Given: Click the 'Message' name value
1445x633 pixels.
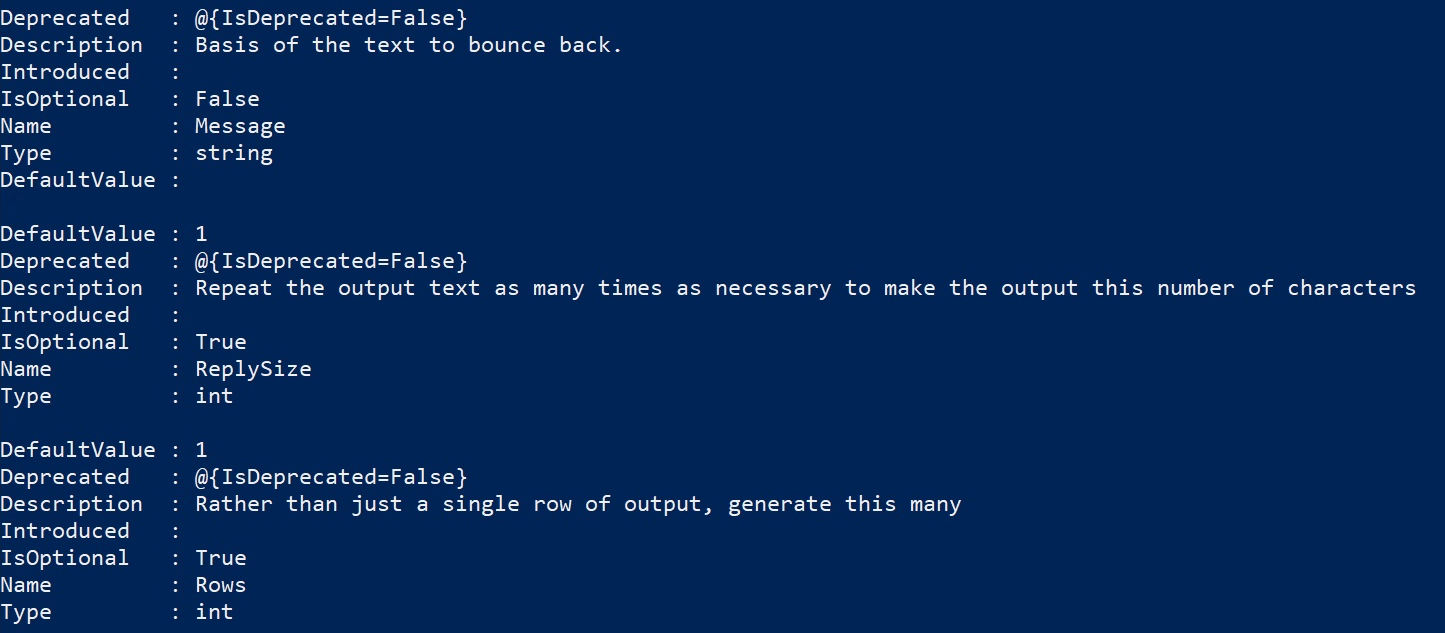Looking at the screenshot, I should pyautogui.click(x=240, y=126).
